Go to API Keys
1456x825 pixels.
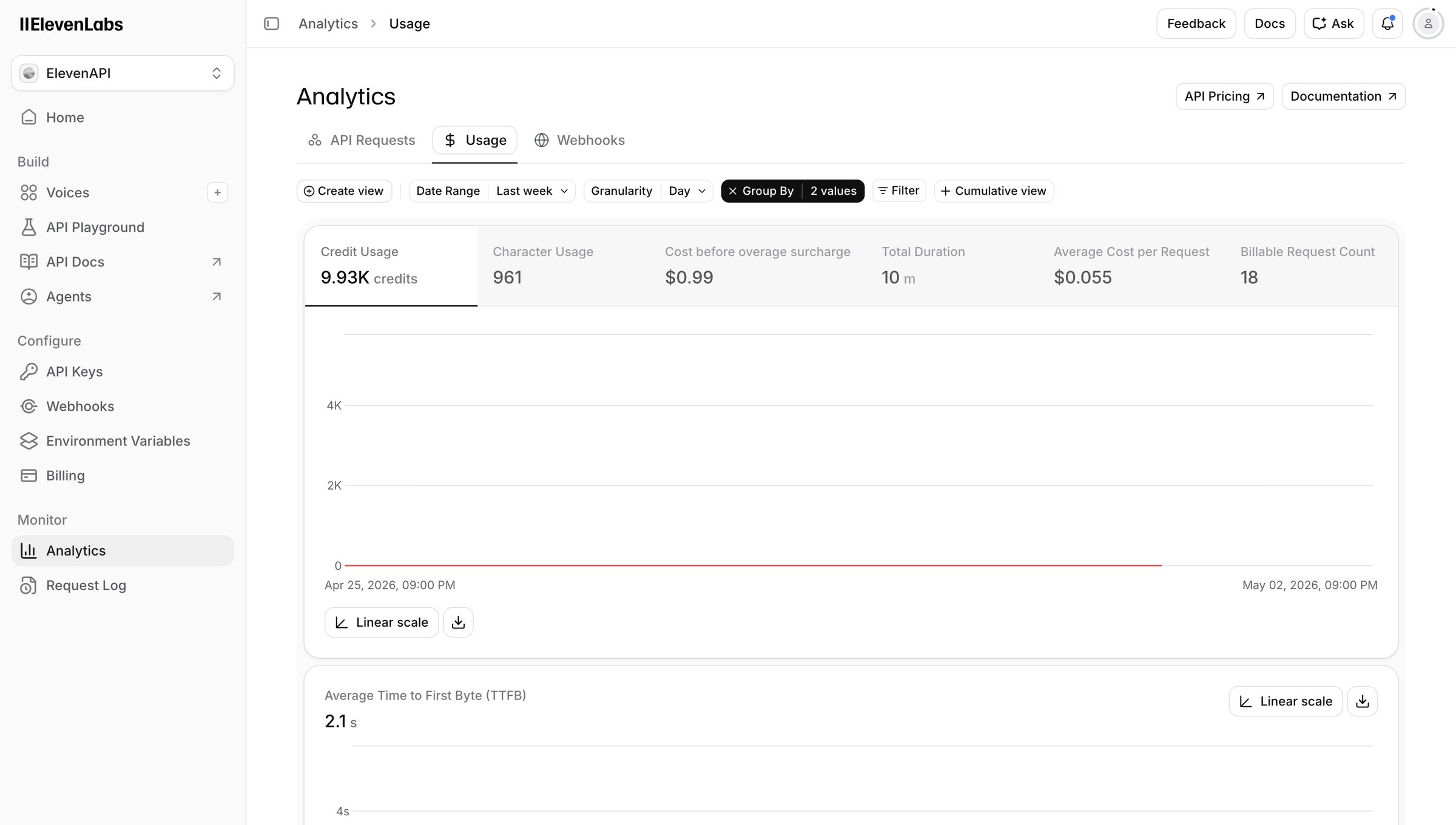123,372
